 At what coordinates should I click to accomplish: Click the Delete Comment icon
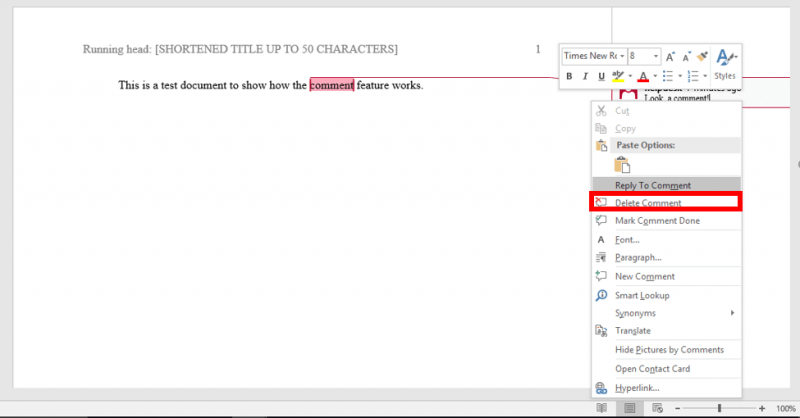point(601,203)
